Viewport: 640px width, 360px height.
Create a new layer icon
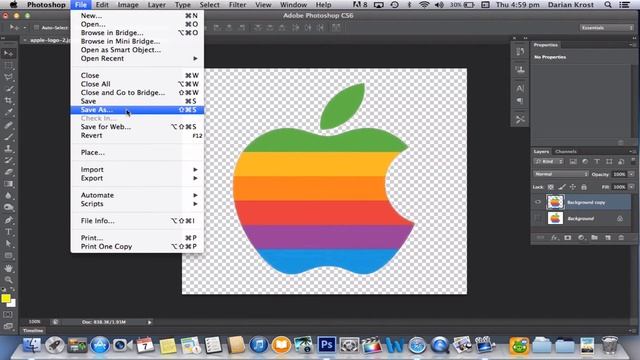point(608,238)
